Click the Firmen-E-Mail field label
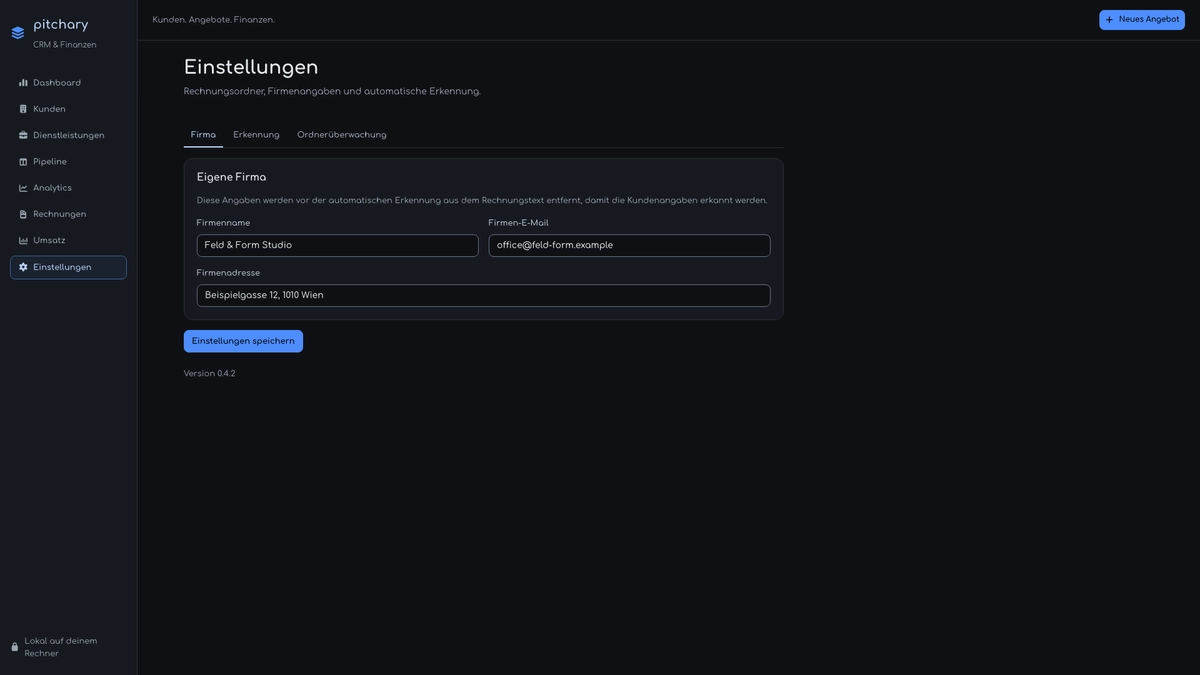Viewport: 1200px width, 675px height. (519, 223)
